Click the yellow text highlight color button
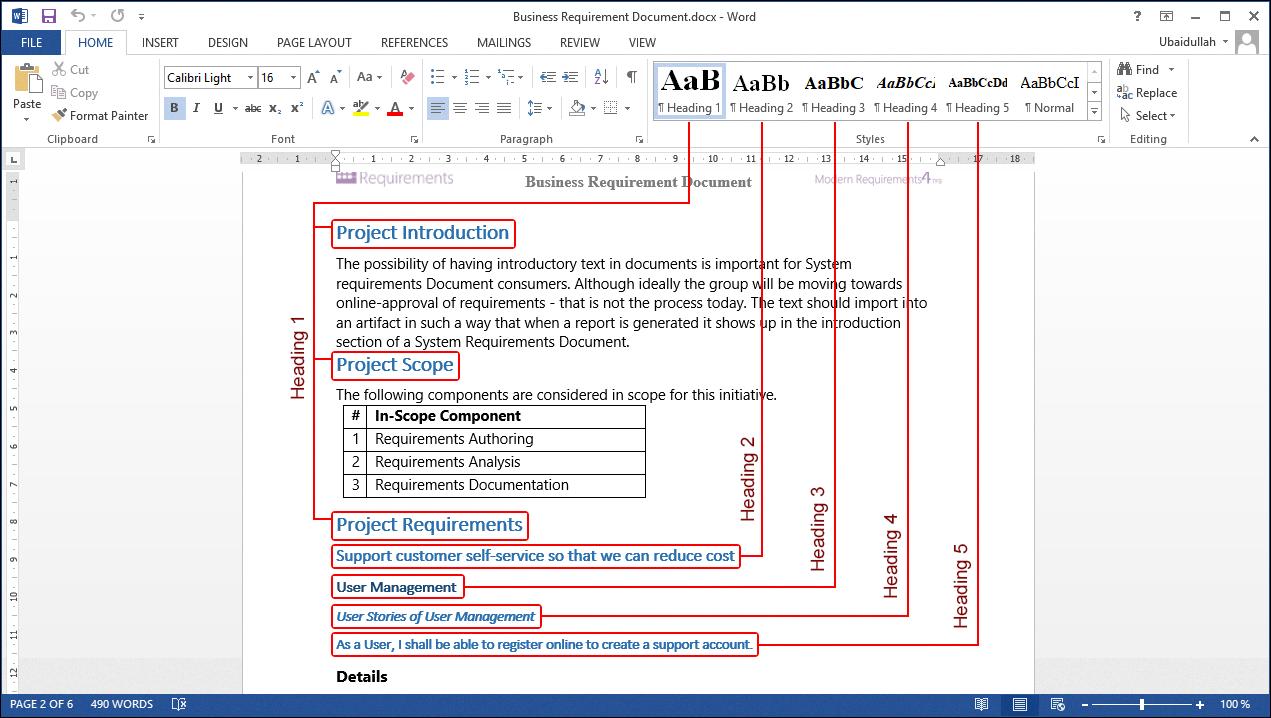Viewport: 1271px width, 718px height. click(360, 108)
